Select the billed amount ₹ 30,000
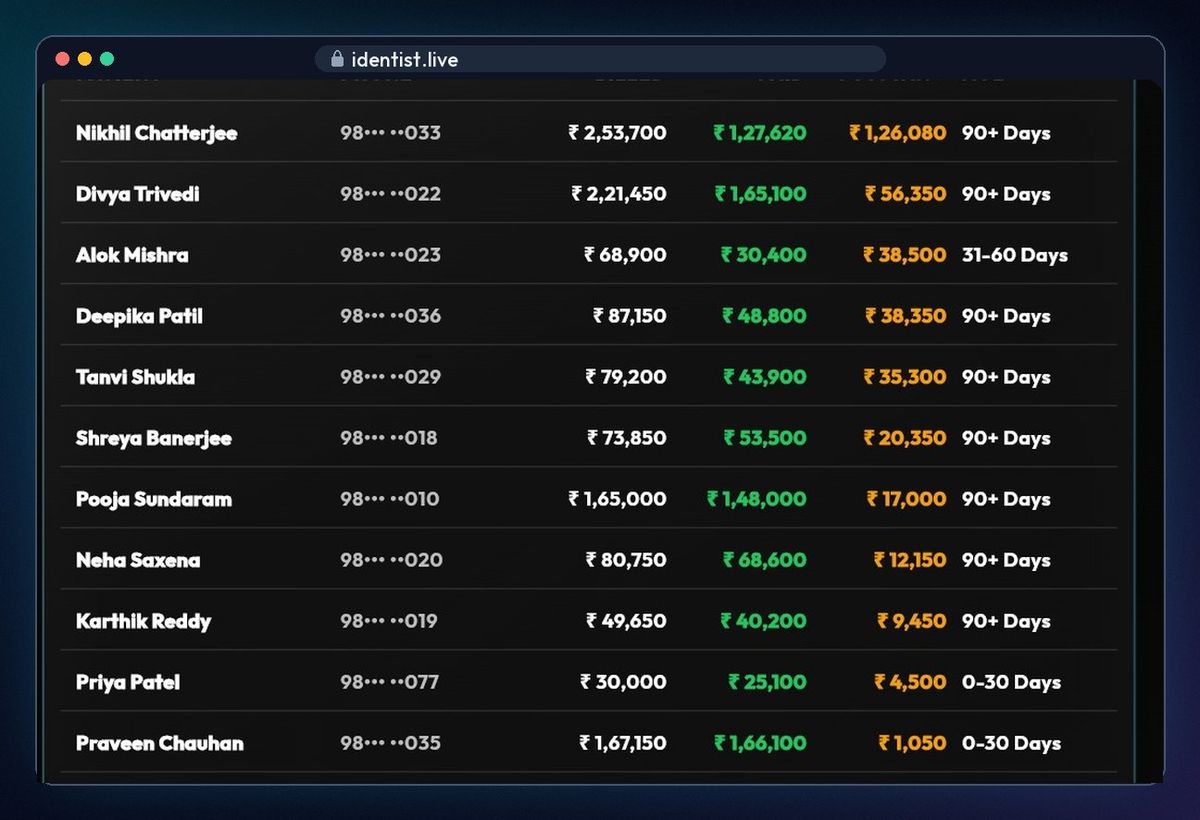The image size is (1200, 820). pyautogui.click(x=623, y=682)
